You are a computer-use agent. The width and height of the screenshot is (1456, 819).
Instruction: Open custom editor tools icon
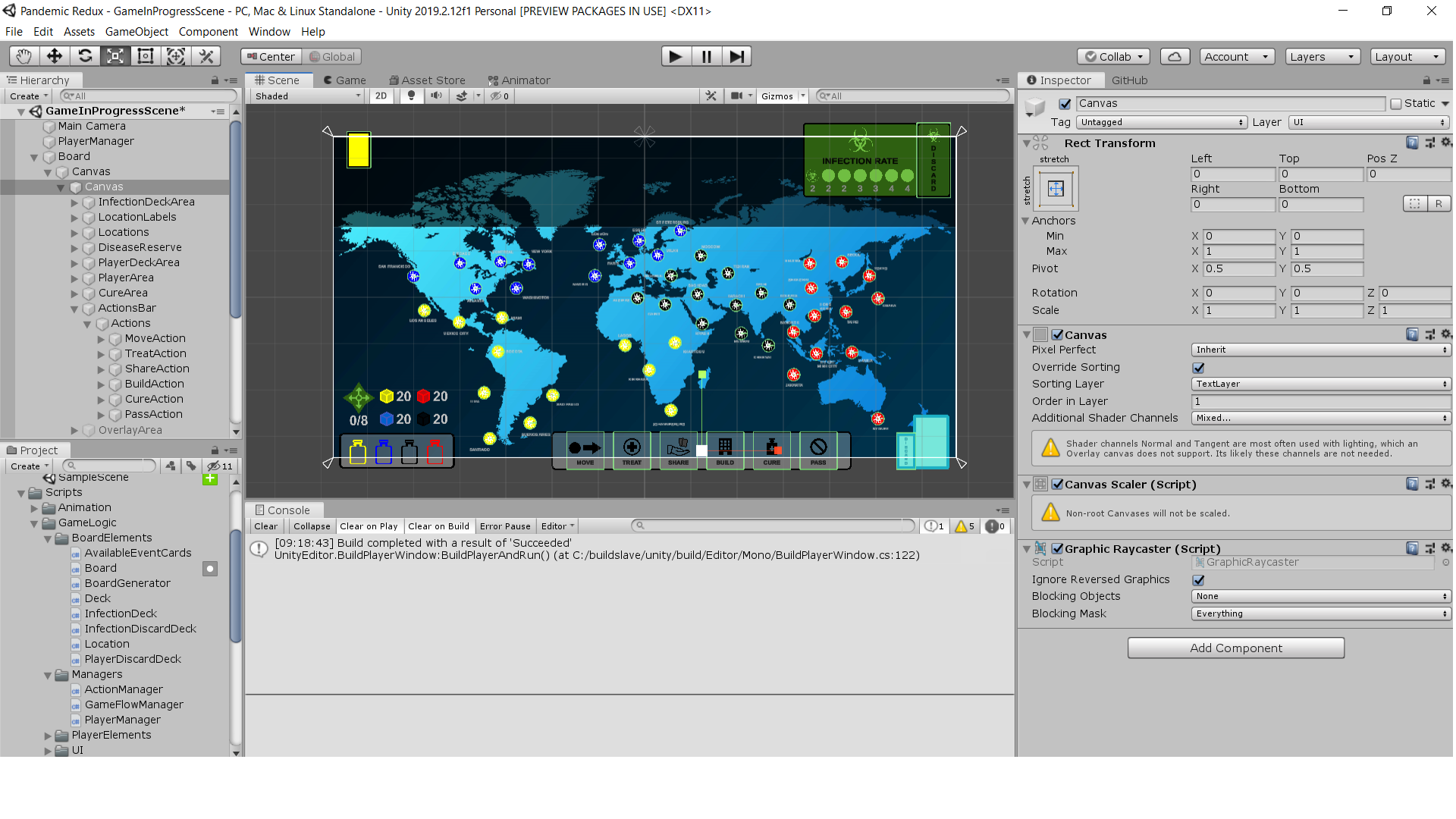[x=206, y=56]
